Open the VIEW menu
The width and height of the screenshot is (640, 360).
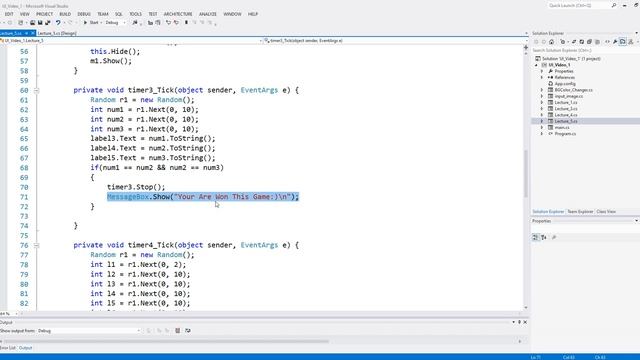coord(24,14)
